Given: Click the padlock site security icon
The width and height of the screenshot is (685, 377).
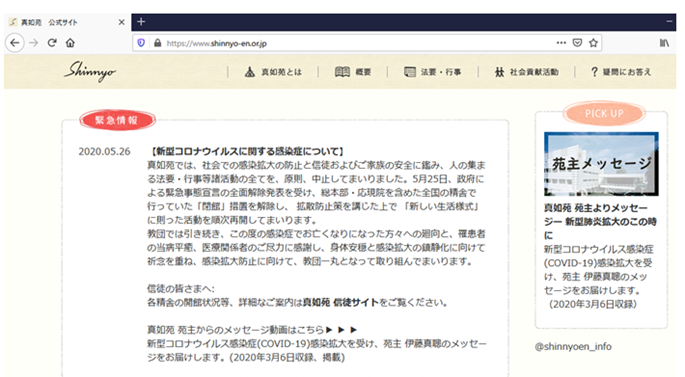Looking at the screenshot, I should [157, 43].
